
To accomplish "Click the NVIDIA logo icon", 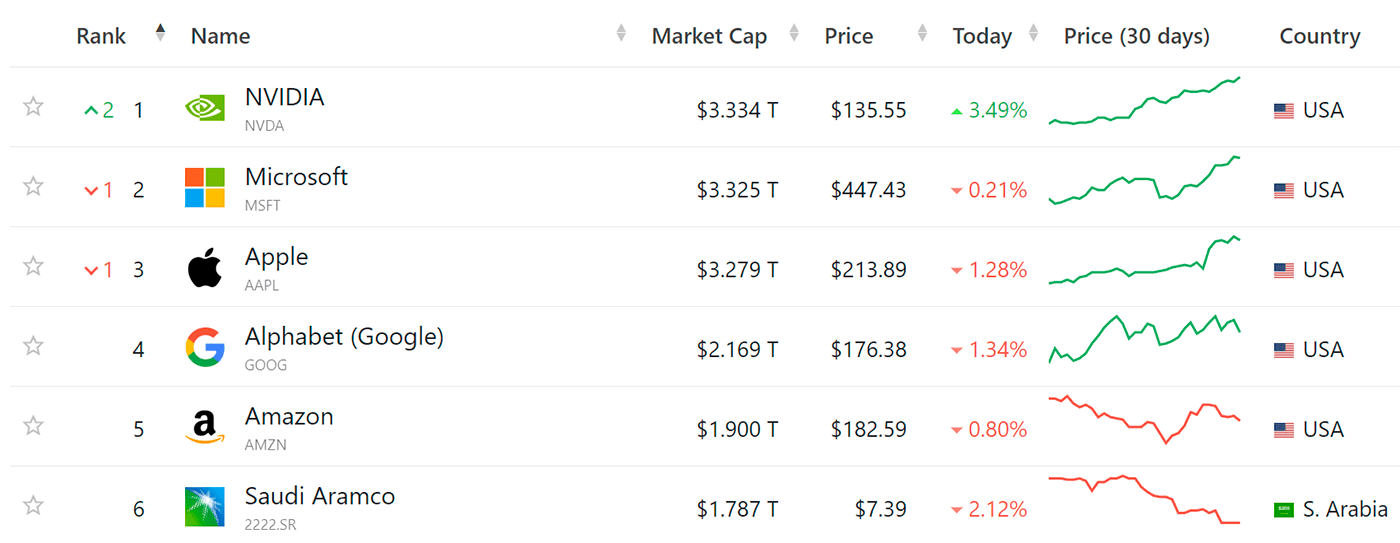I will coord(205,108).
